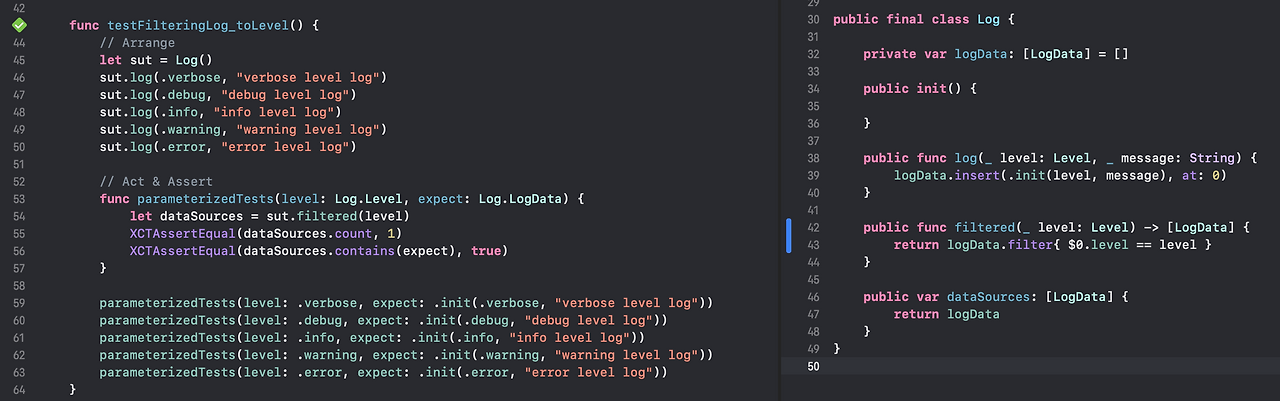1280x401 pixels.
Task: Click "public final class Log" declaration
Action: pos(915,19)
